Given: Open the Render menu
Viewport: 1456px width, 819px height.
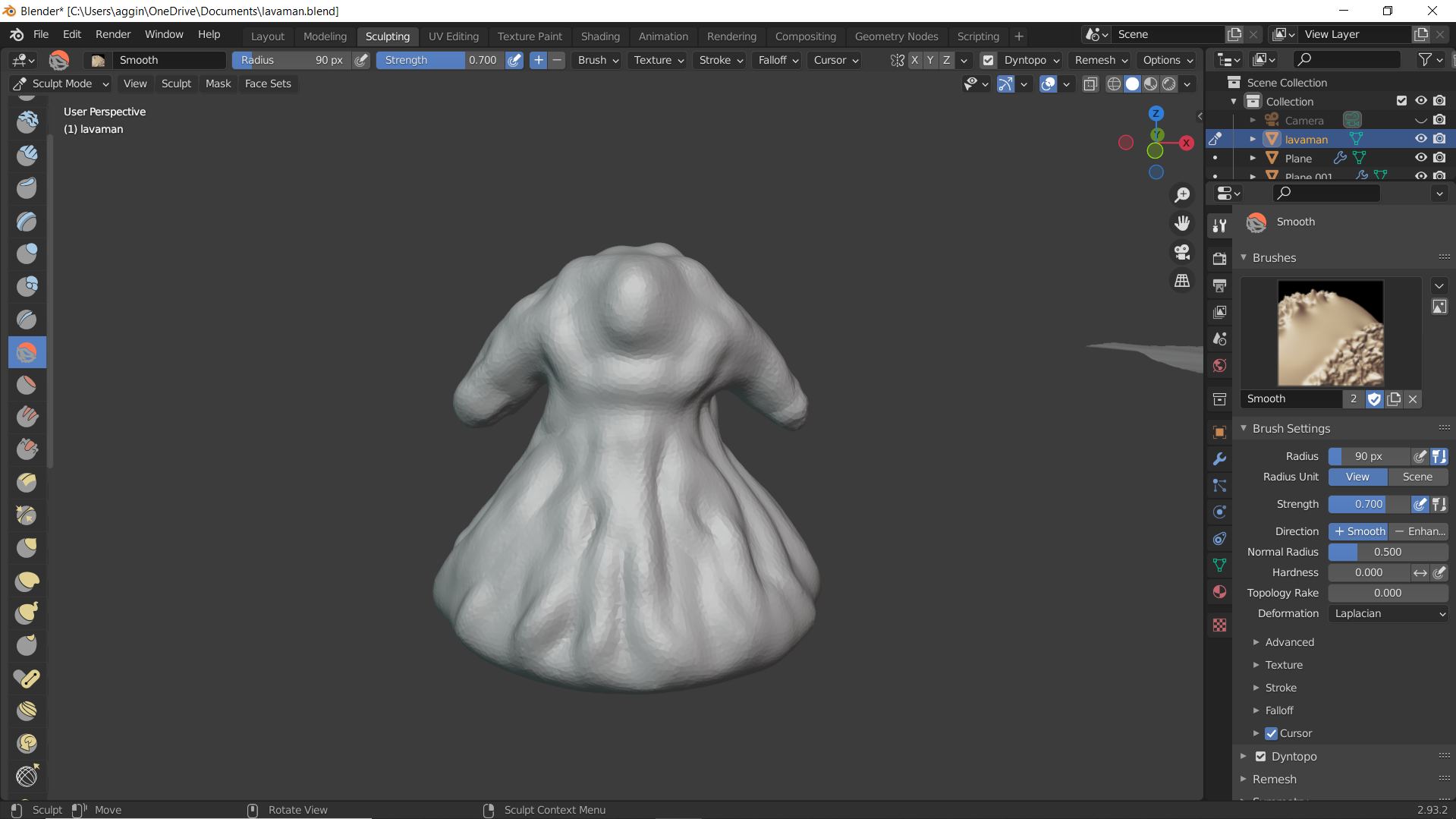Looking at the screenshot, I should (x=113, y=34).
